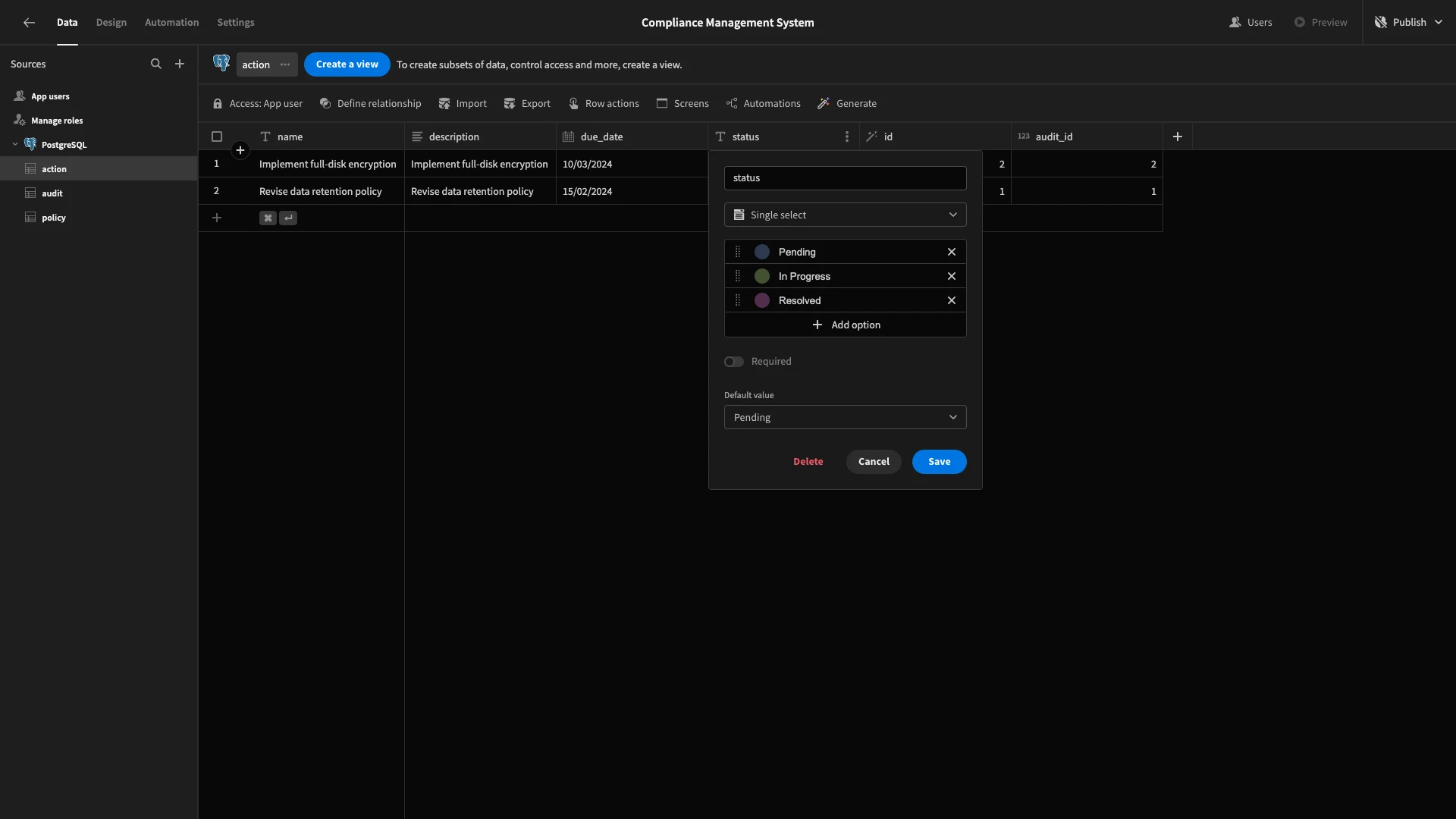Open status column menu dots
Screen dimensions: 1456x819
tap(847, 137)
